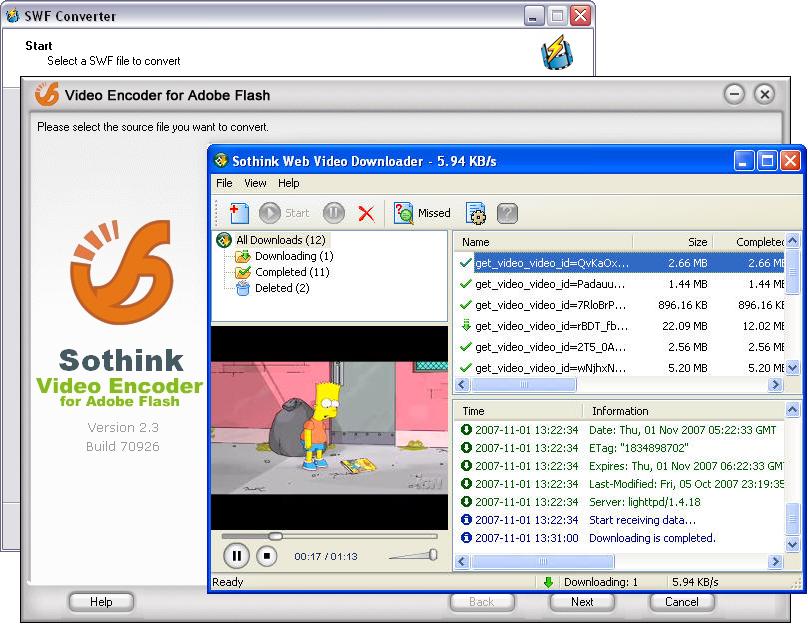808x624 pixels.
Task: Click the green download arrow in status bar
Action: tap(548, 582)
